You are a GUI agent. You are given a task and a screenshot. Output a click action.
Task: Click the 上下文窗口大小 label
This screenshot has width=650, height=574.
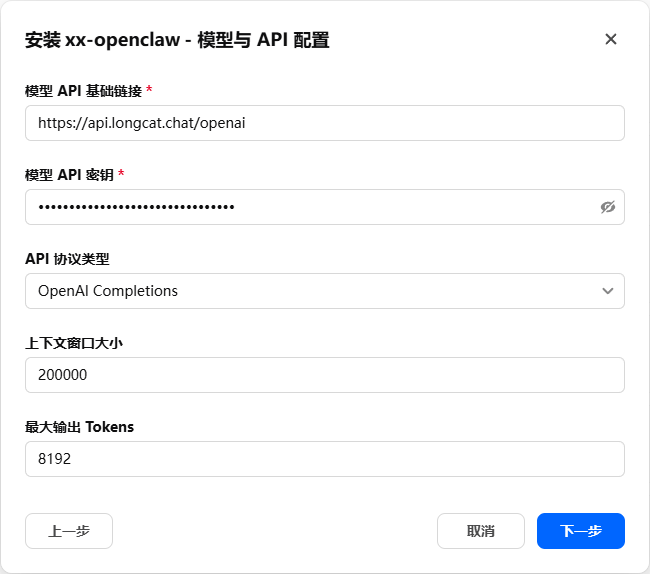click(74, 343)
